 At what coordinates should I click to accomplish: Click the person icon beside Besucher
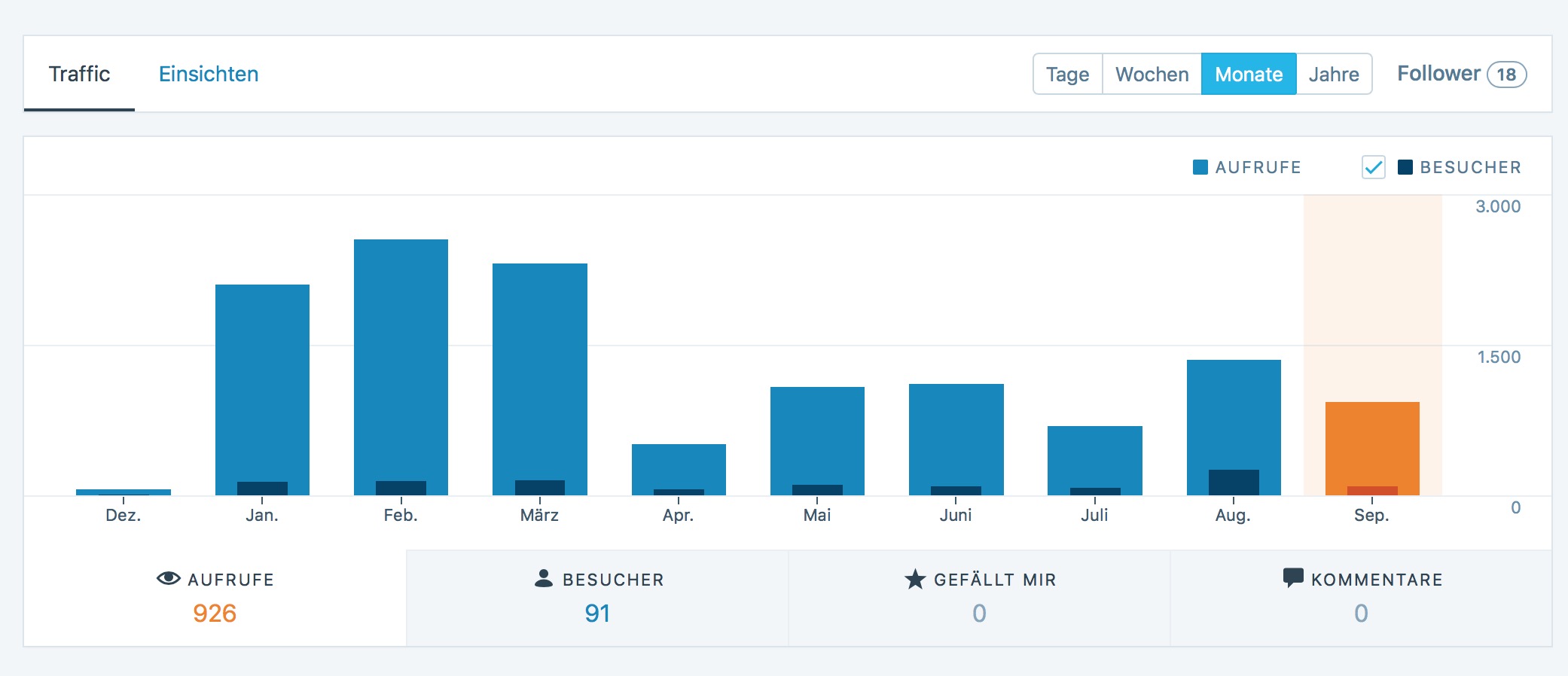pos(543,578)
